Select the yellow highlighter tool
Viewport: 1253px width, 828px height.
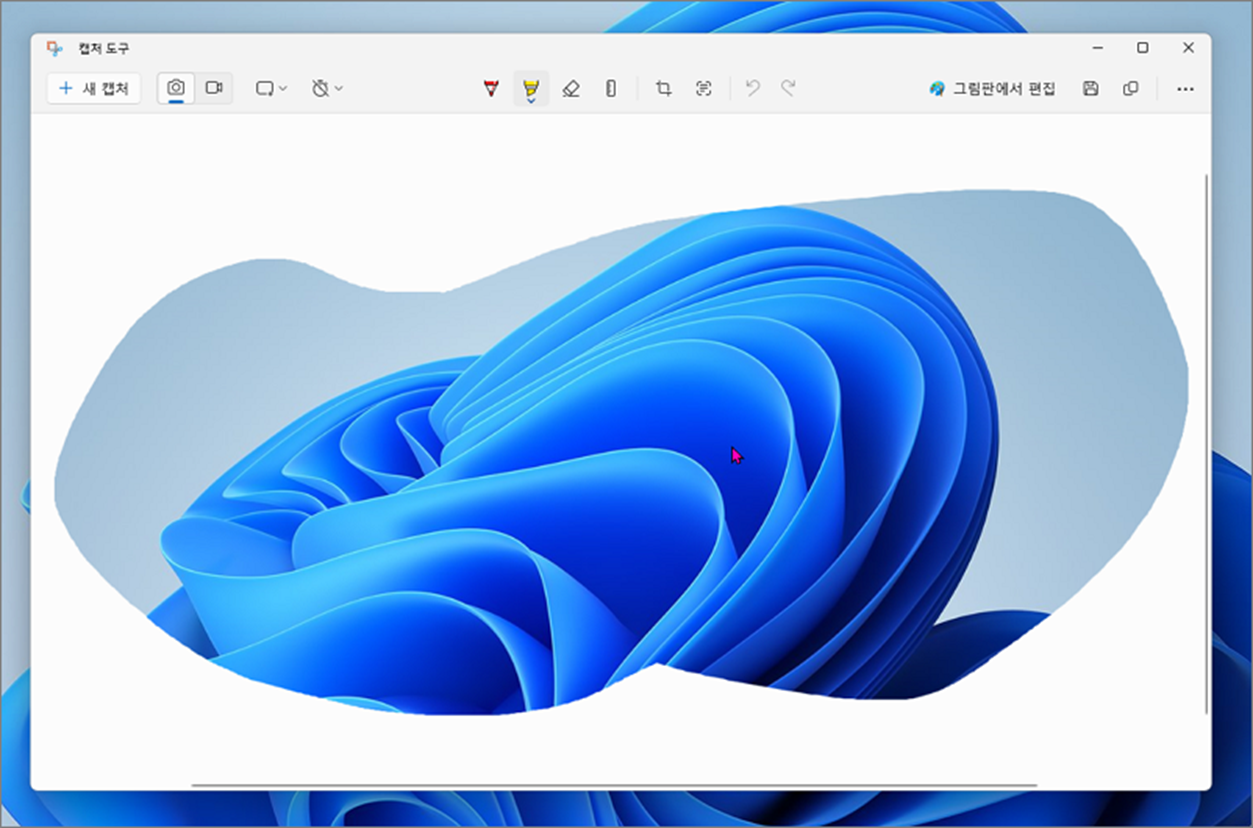click(531, 89)
